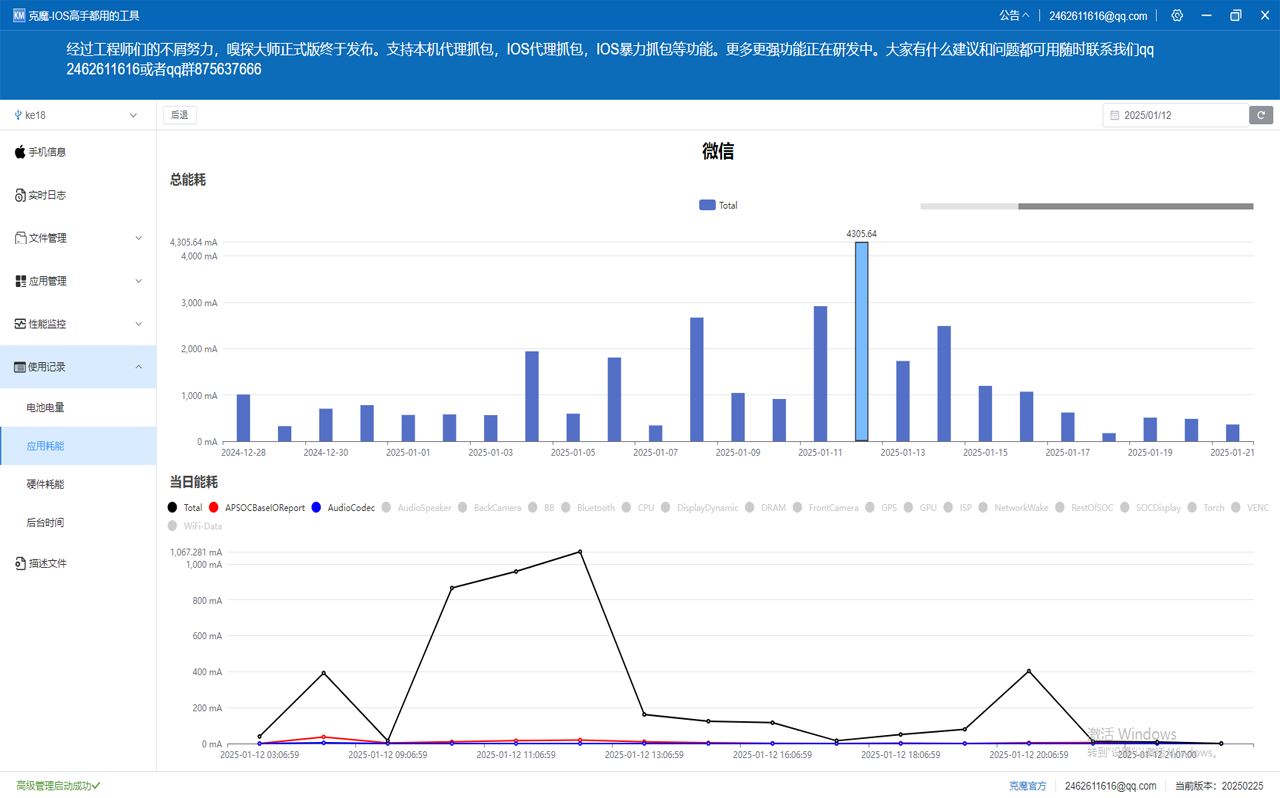
Task: Expand the 公告 announcement toggle
Action: point(1014,15)
